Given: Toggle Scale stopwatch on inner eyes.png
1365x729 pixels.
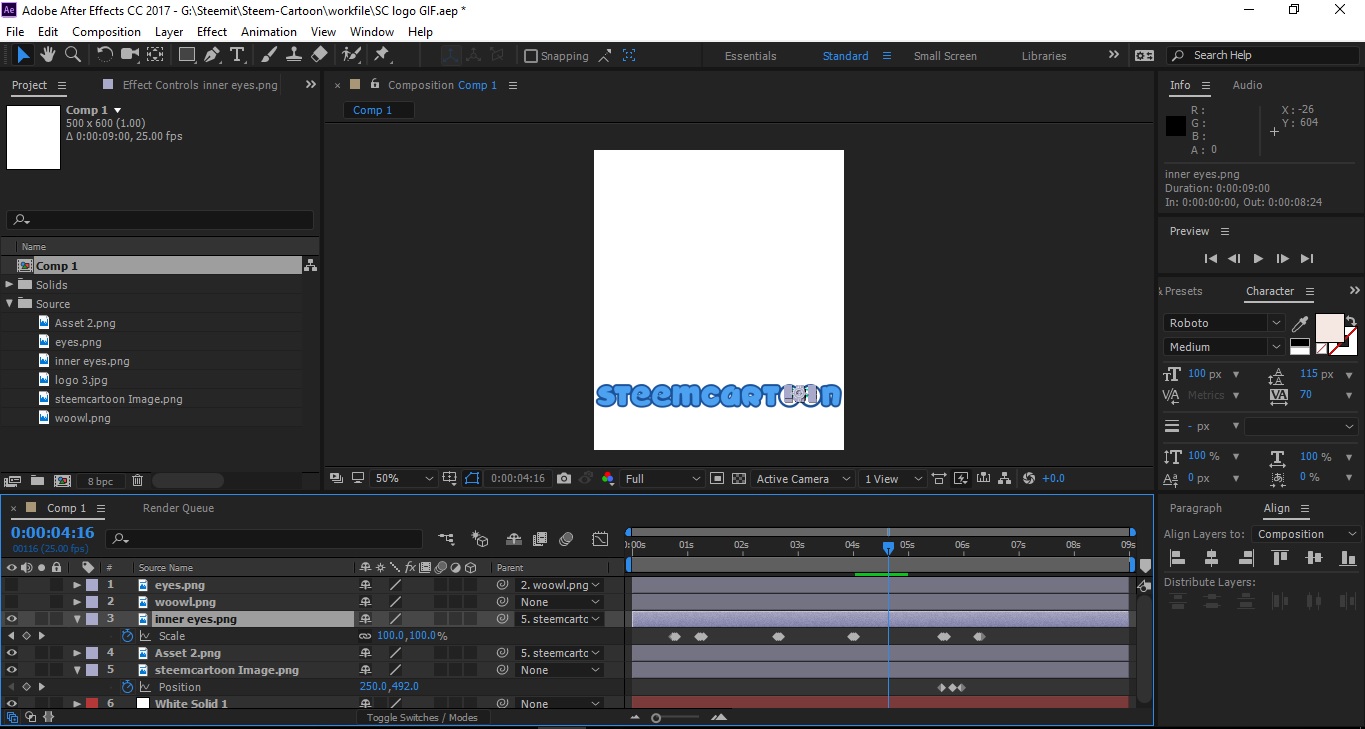Looking at the screenshot, I should pyautogui.click(x=127, y=636).
